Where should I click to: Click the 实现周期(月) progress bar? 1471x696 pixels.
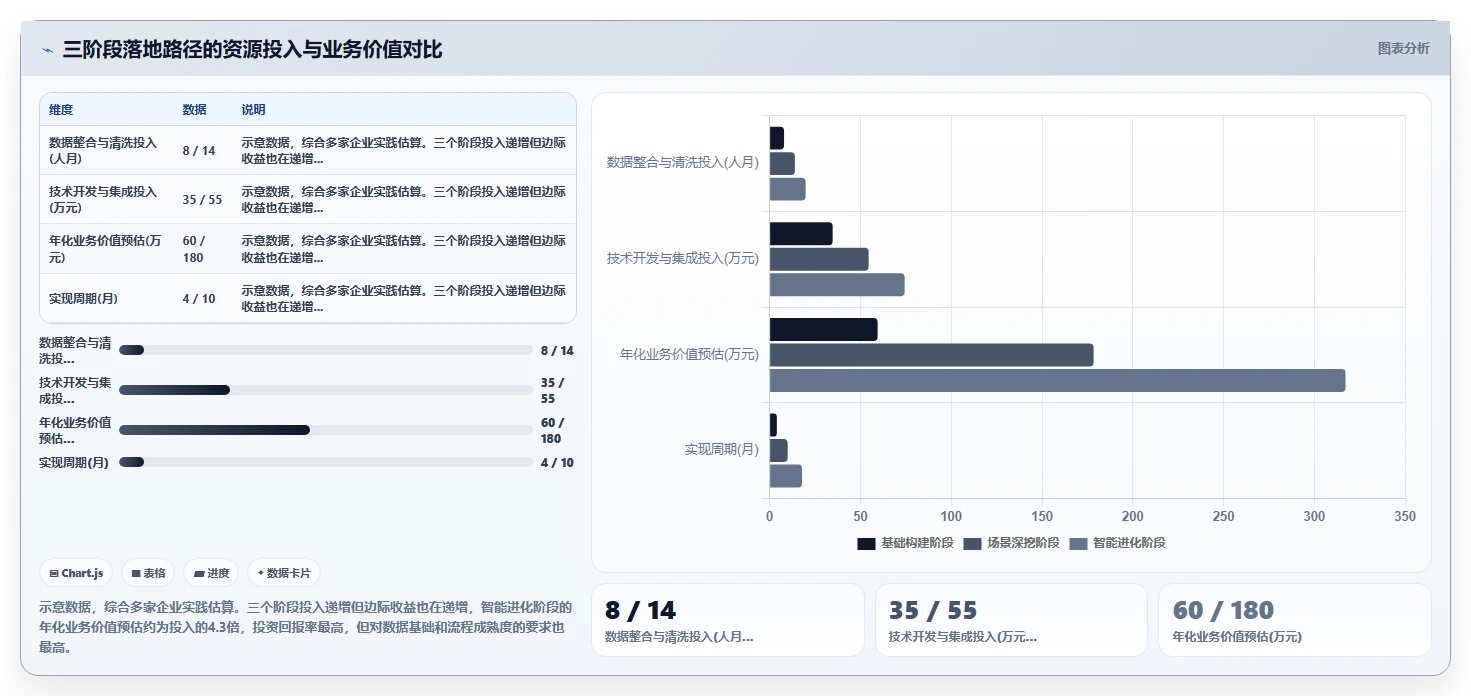pos(325,462)
